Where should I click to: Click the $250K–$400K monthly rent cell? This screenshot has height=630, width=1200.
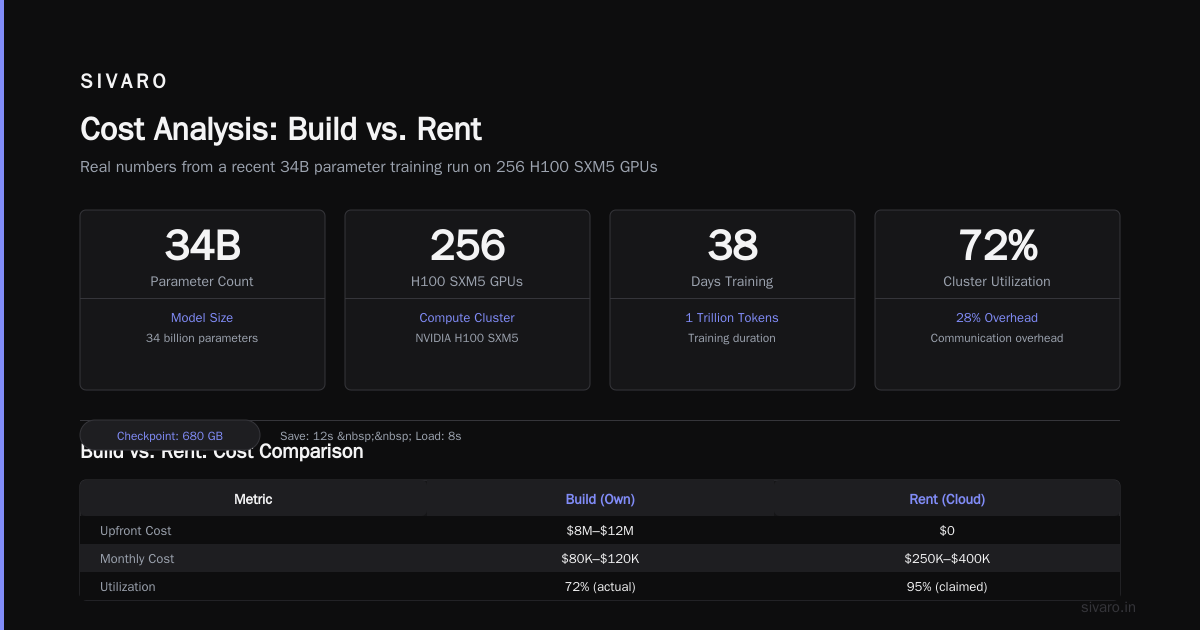(x=947, y=559)
